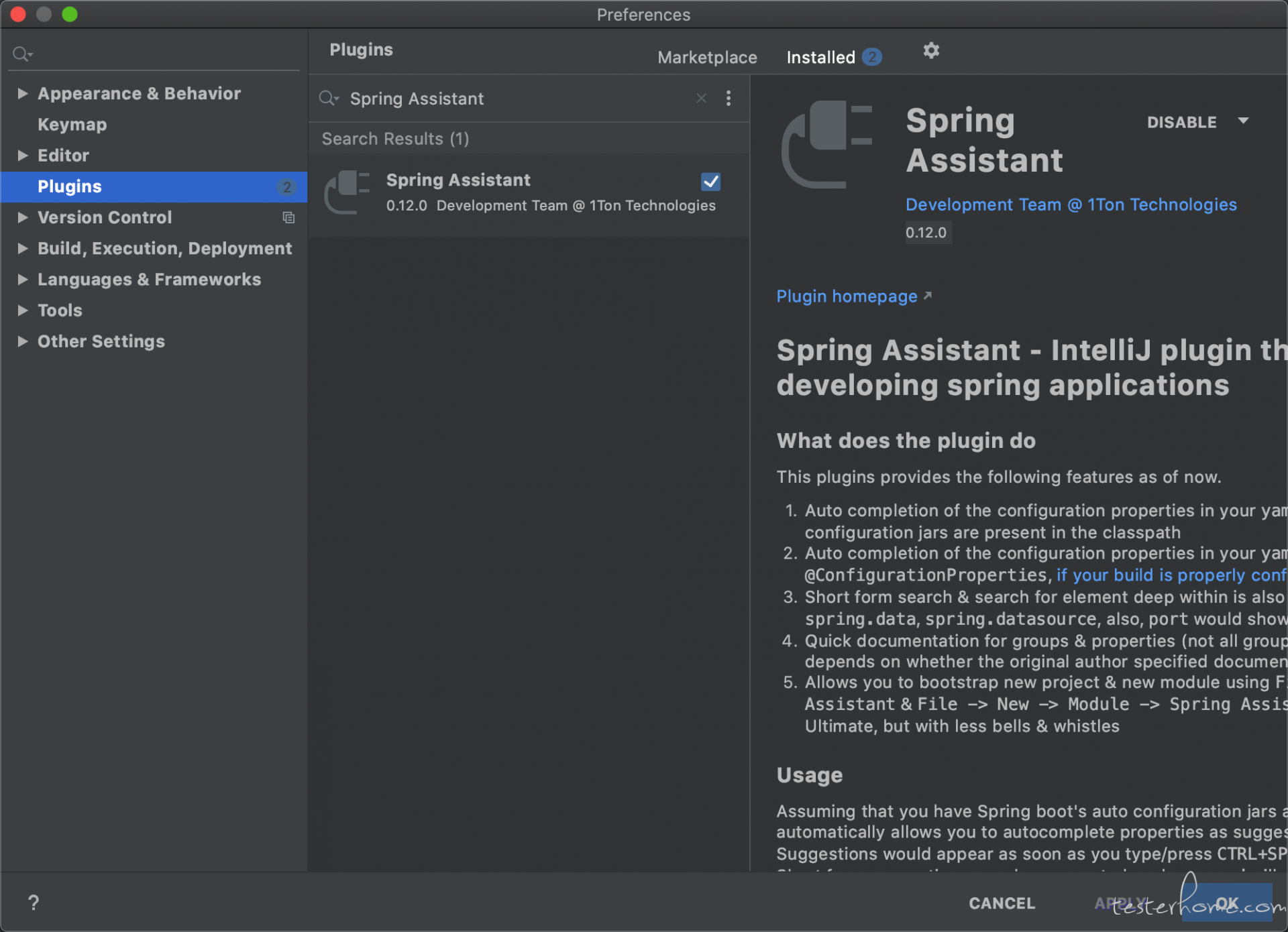Click the Installed tab count badge
This screenshot has width=1288, height=932.
click(x=871, y=57)
